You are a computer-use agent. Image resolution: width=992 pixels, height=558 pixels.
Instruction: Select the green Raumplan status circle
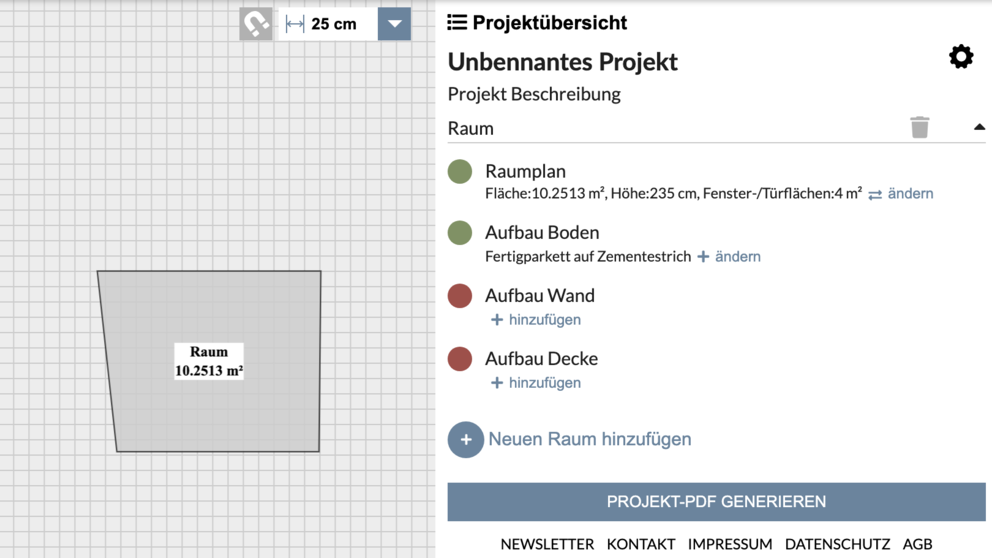[x=460, y=171]
